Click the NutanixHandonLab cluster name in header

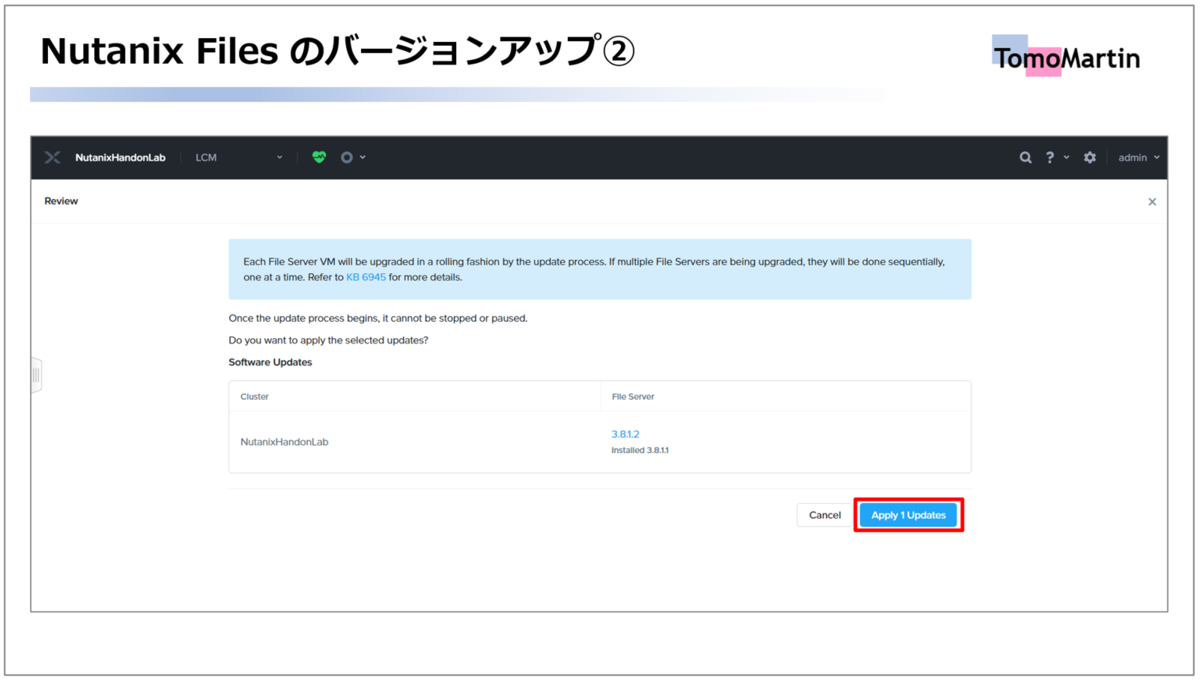120,158
